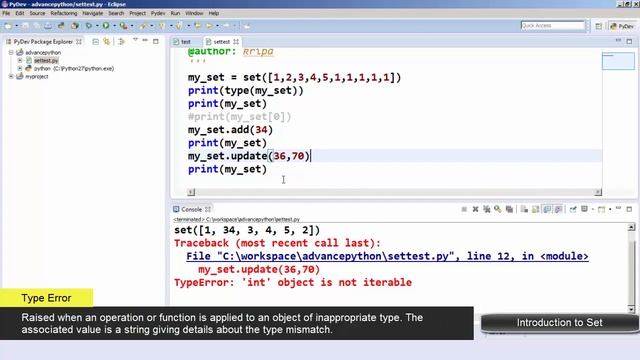Click Collapse All in Package Explorer

[x=96, y=42]
